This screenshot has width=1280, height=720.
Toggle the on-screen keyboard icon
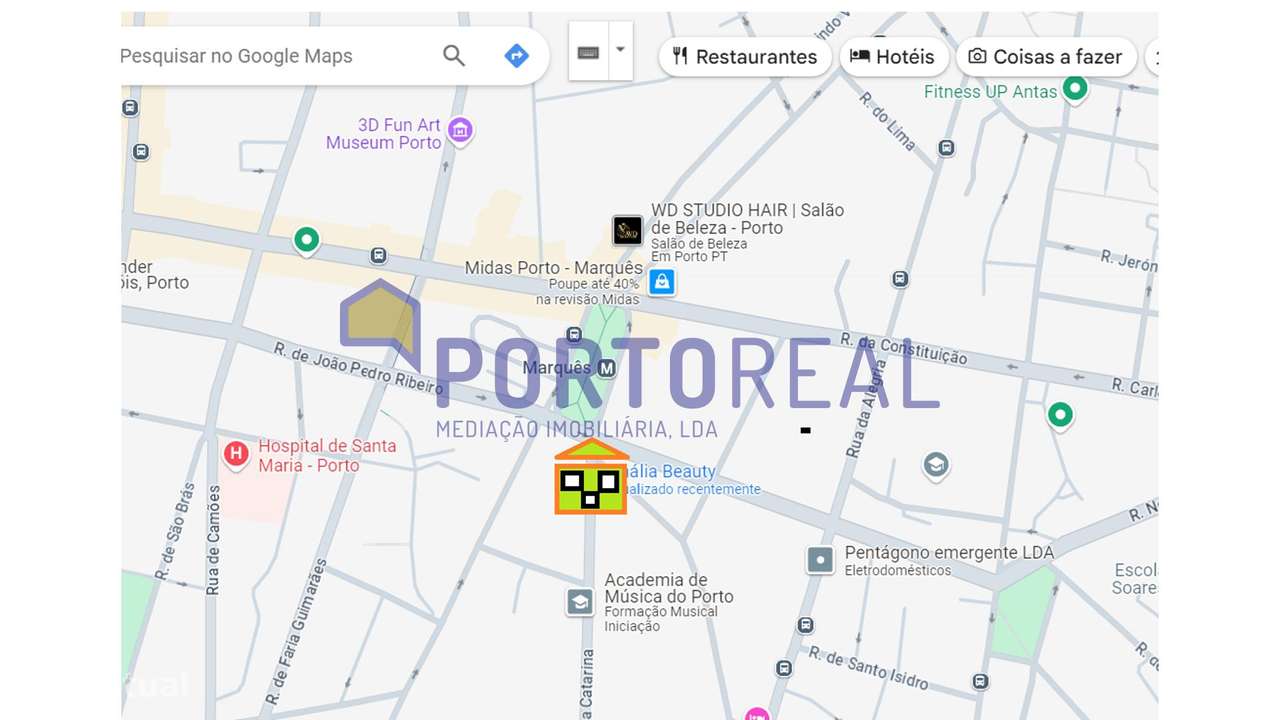point(588,52)
